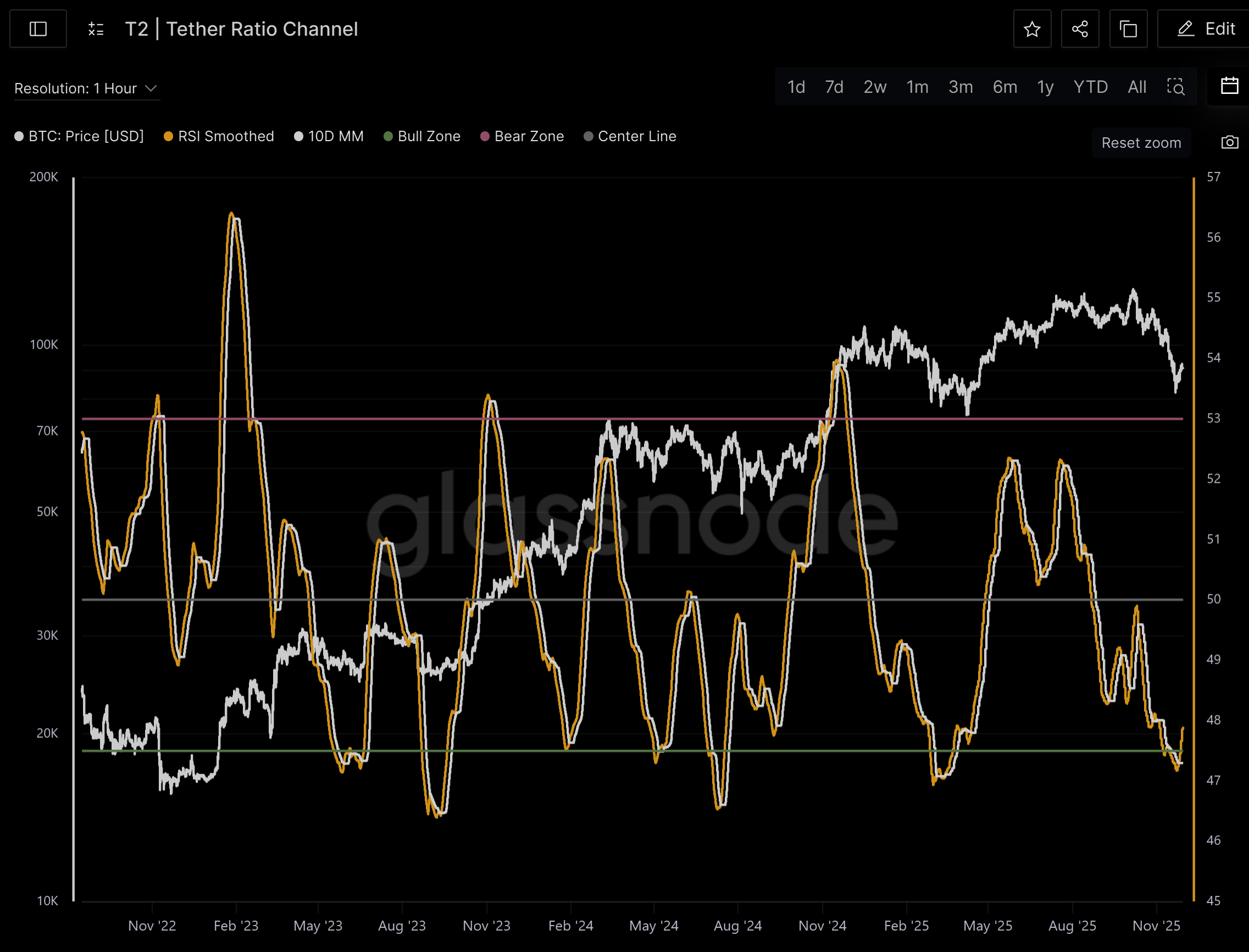Click the duplicate chart icon
Image resolution: width=1249 pixels, height=952 pixels.
(x=1128, y=29)
